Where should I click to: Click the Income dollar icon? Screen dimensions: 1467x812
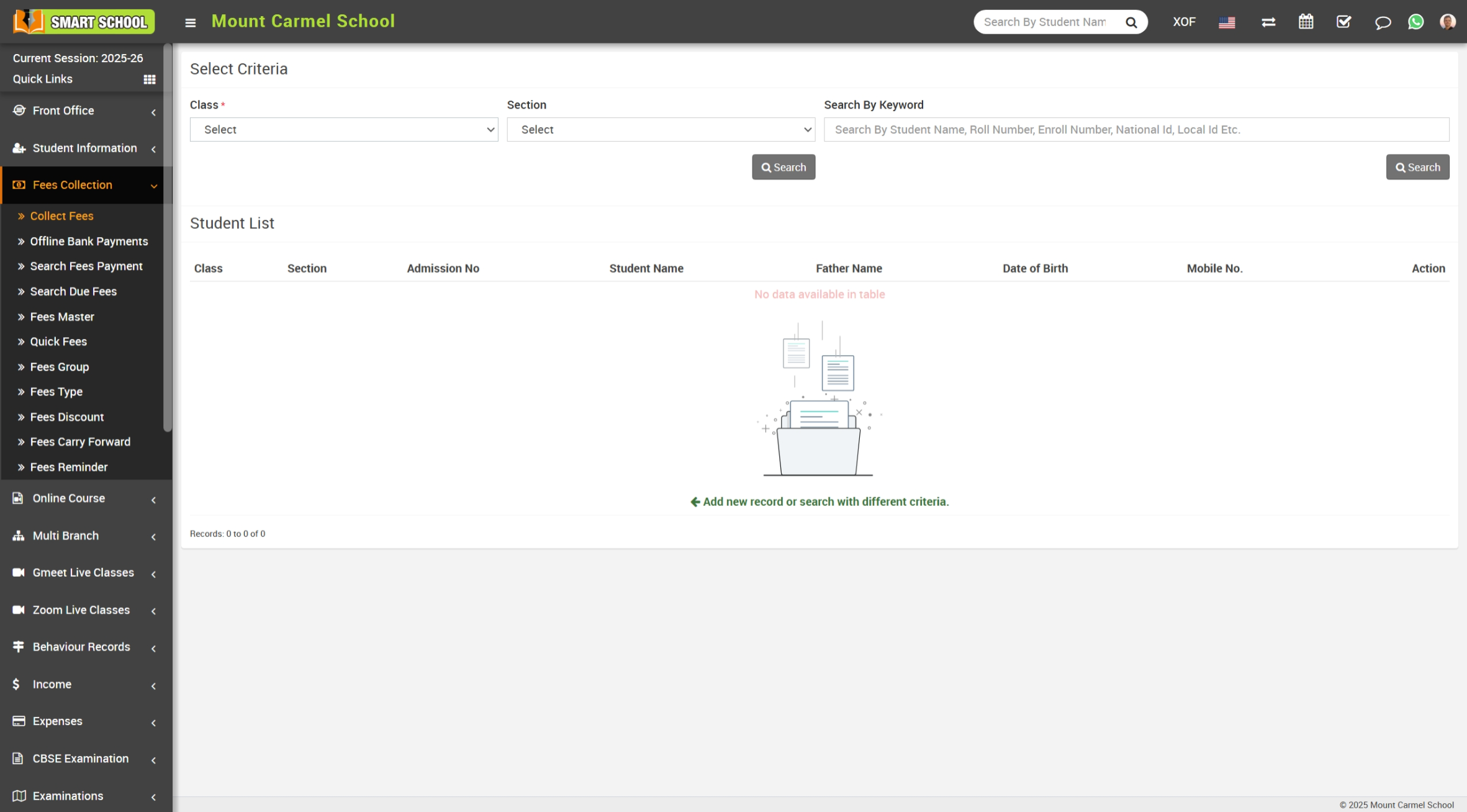click(16, 684)
